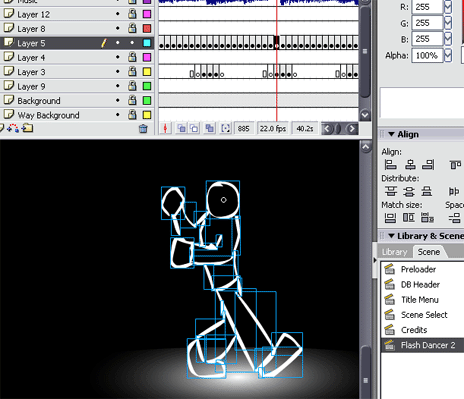Screen dimensions: 464x399
Task: Click the Preloader scene clapper icon
Action: click(x=389, y=269)
